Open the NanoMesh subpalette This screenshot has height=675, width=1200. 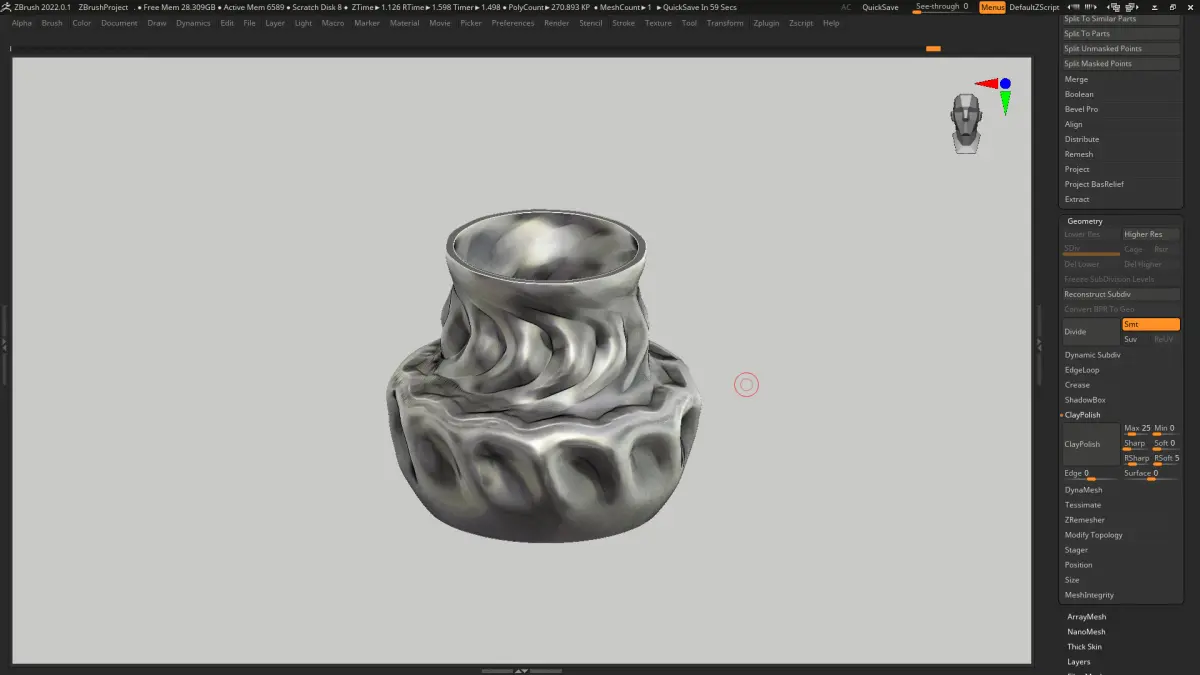tap(1086, 632)
